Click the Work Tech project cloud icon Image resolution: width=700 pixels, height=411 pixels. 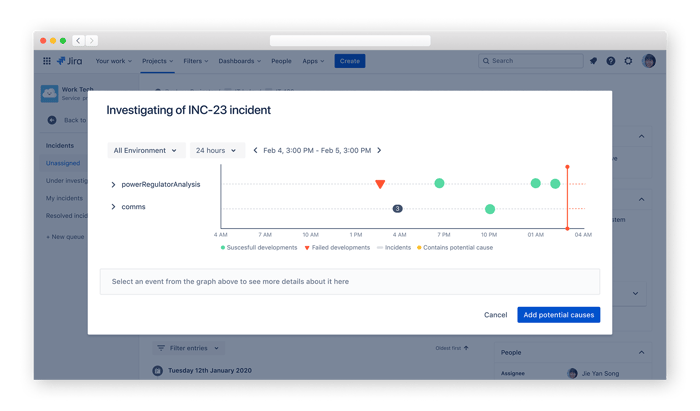coord(49,94)
